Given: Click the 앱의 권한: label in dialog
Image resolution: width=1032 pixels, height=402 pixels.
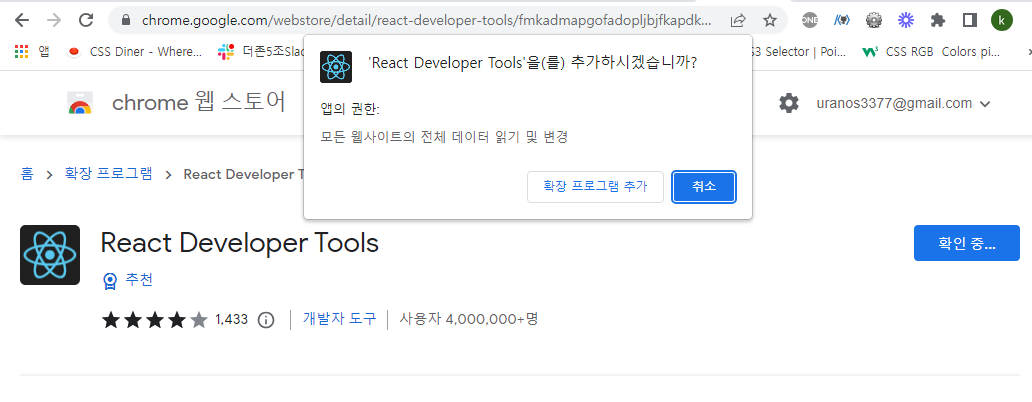Looking at the screenshot, I should (349, 109).
